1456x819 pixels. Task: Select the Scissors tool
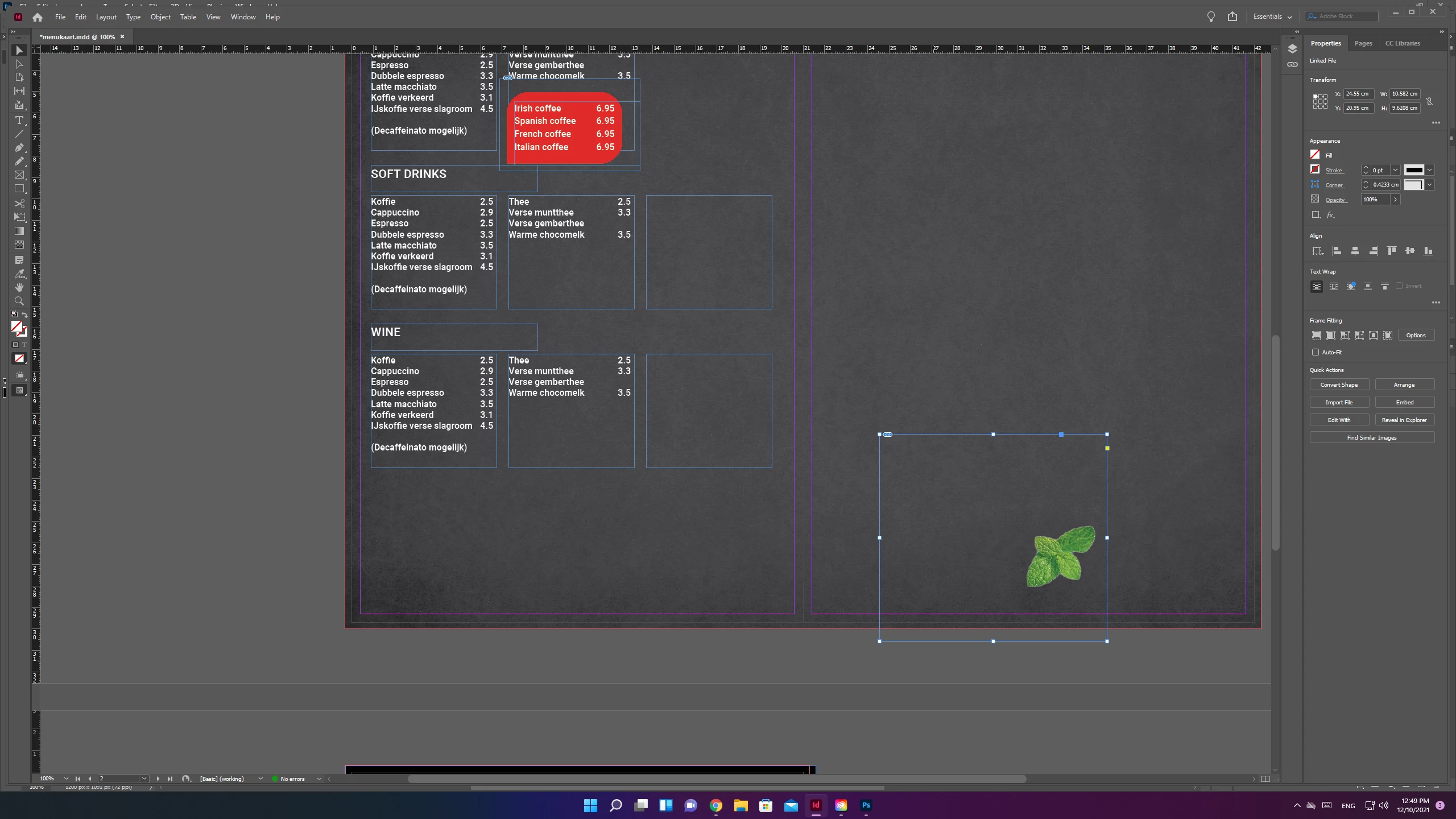(x=19, y=203)
